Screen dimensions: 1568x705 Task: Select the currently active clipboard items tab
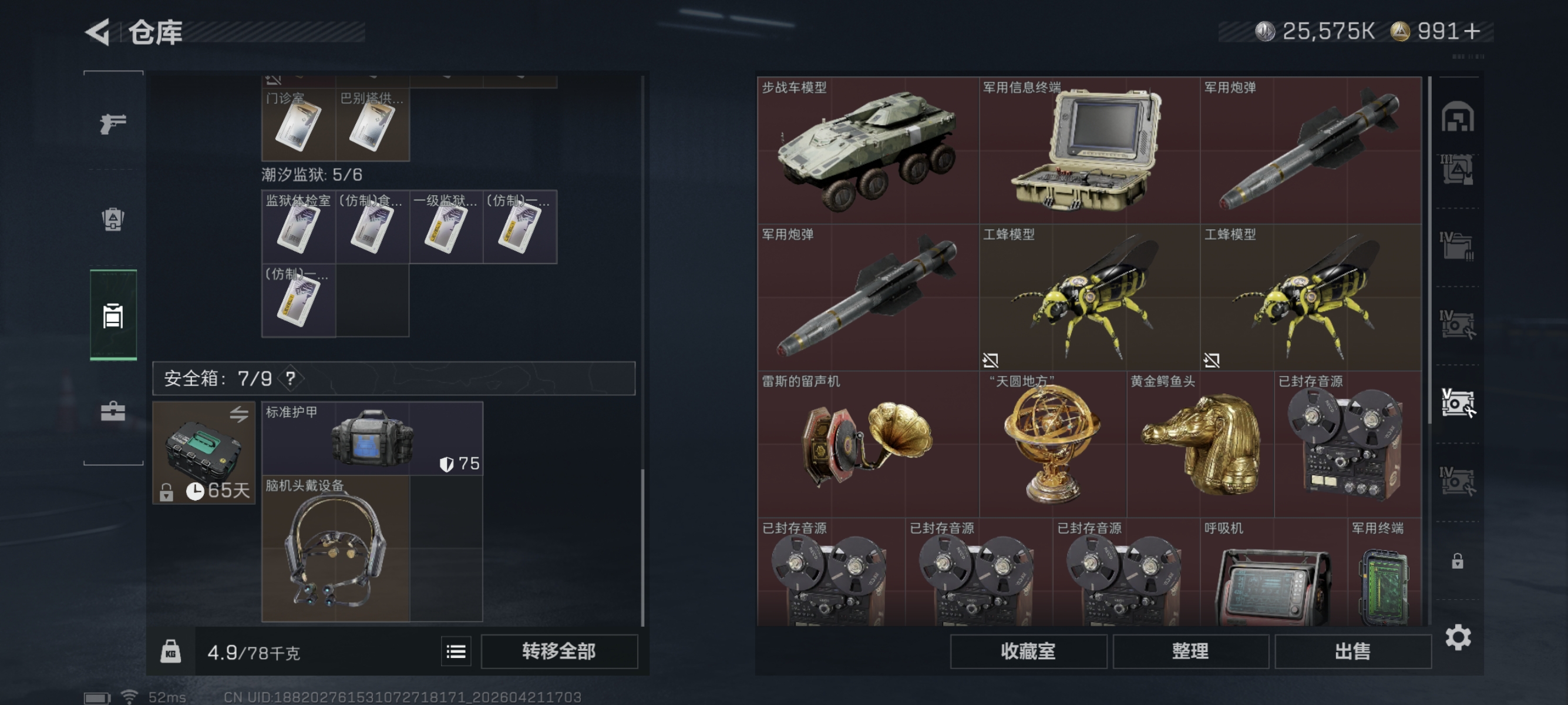coord(113,315)
